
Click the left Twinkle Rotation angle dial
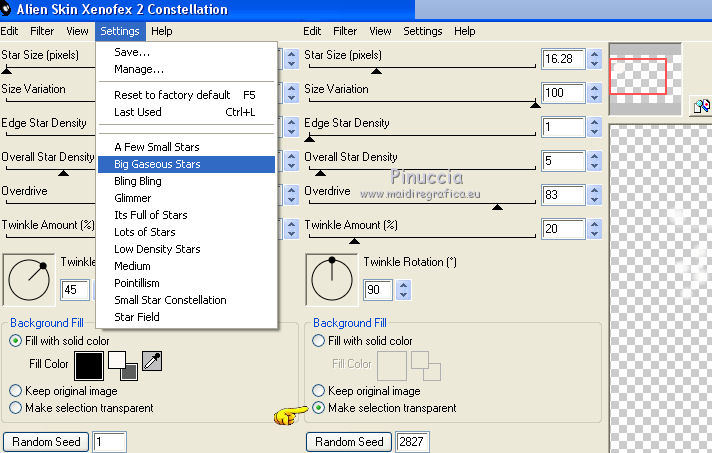[30, 280]
